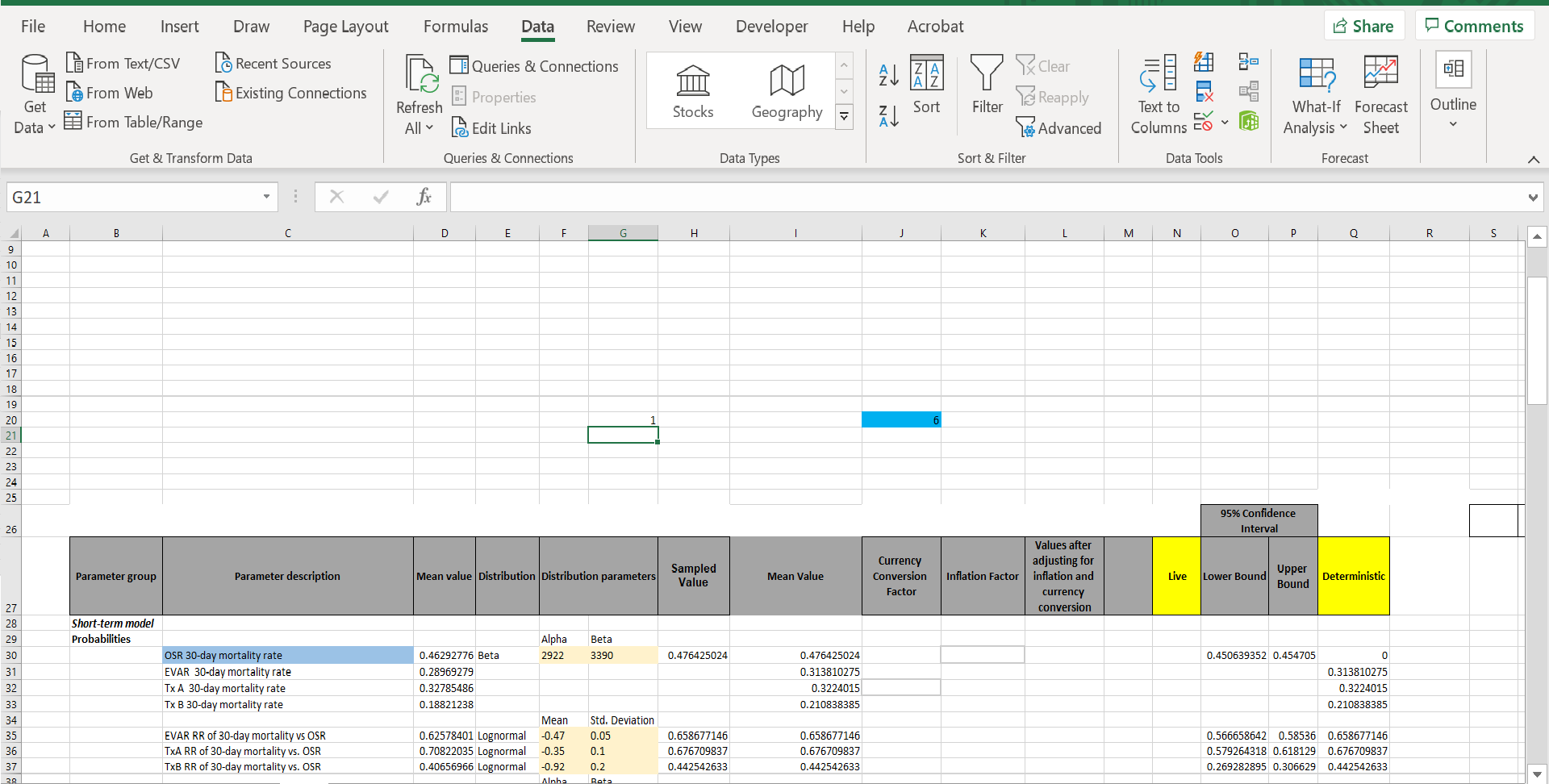The width and height of the screenshot is (1549, 784).
Task: Switch to the Formulas tab
Action: click(x=456, y=27)
